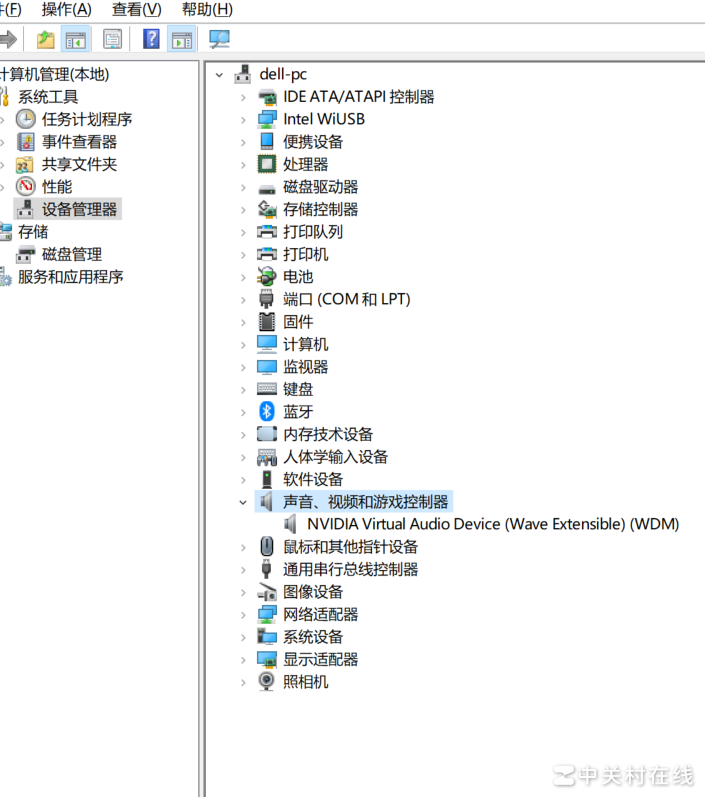Collapse the dell-pc root node
The width and height of the screenshot is (705, 797).
[219, 75]
